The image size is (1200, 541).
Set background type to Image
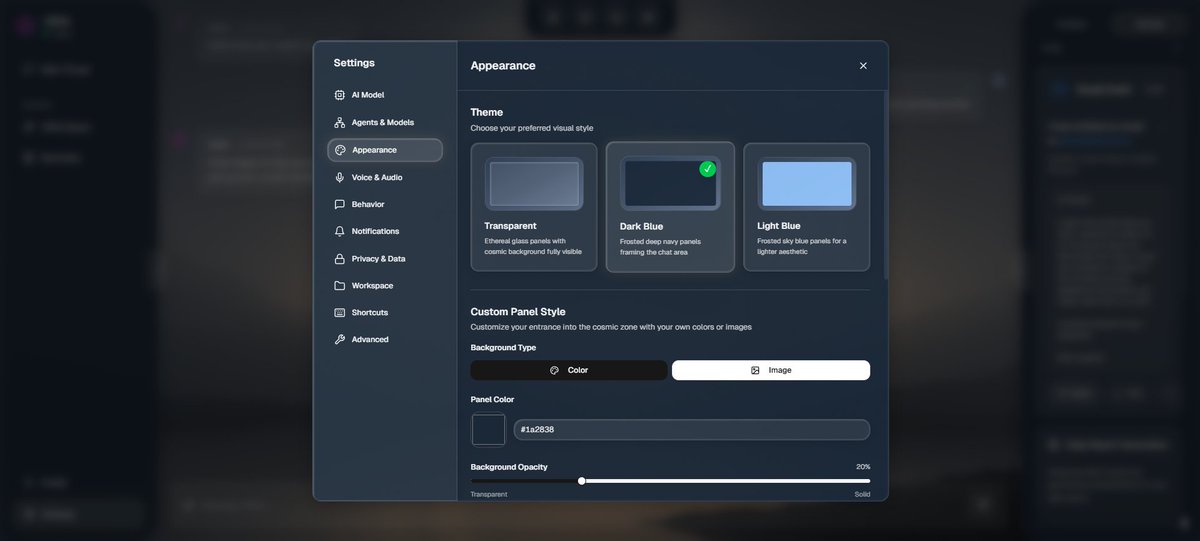point(771,370)
